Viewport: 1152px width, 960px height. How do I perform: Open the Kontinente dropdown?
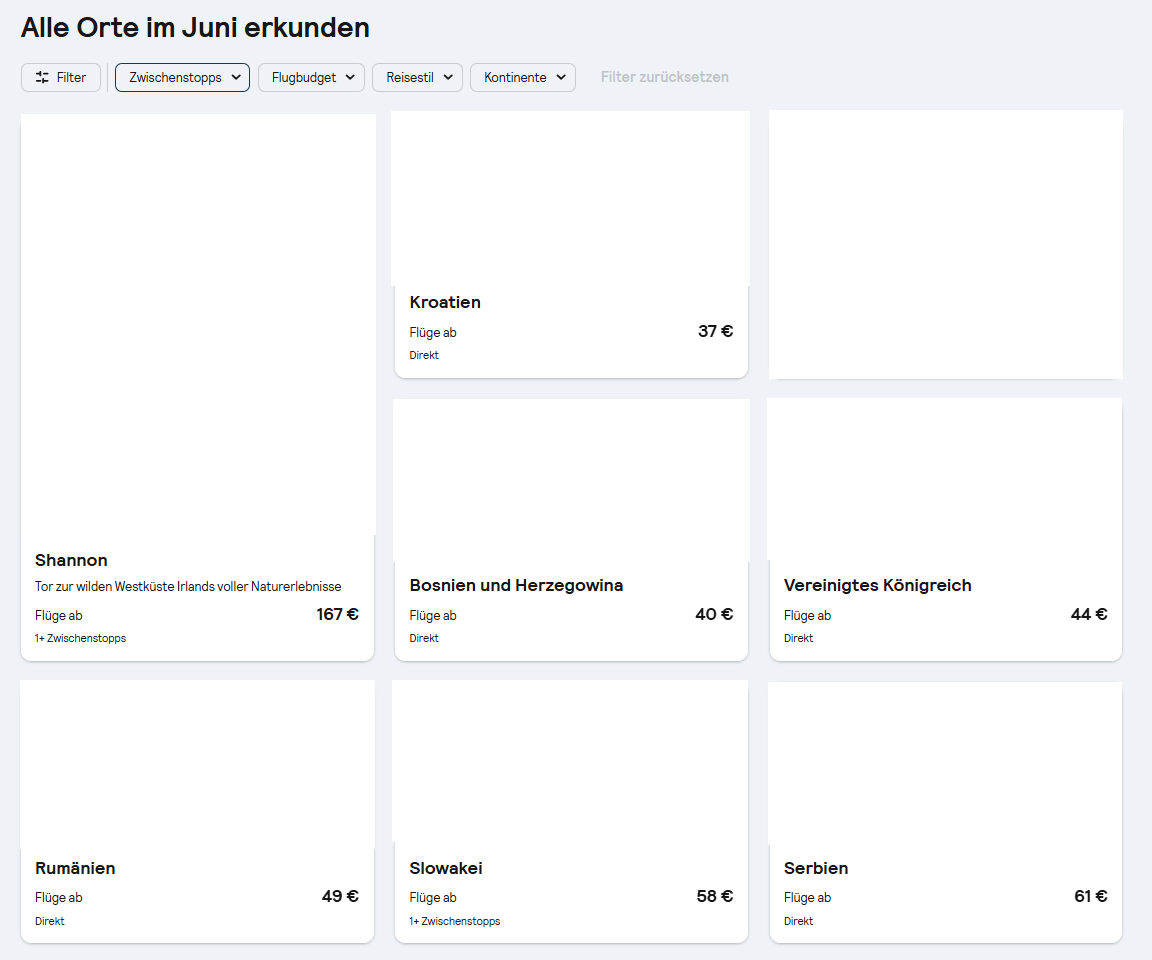[x=523, y=77]
